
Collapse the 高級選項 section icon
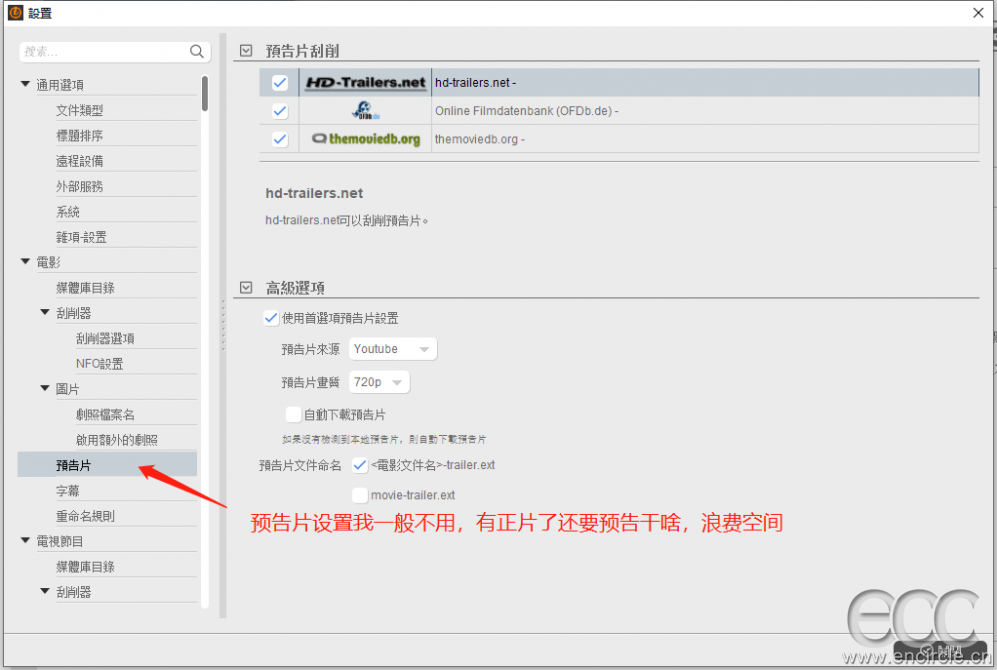click(246, 288)
